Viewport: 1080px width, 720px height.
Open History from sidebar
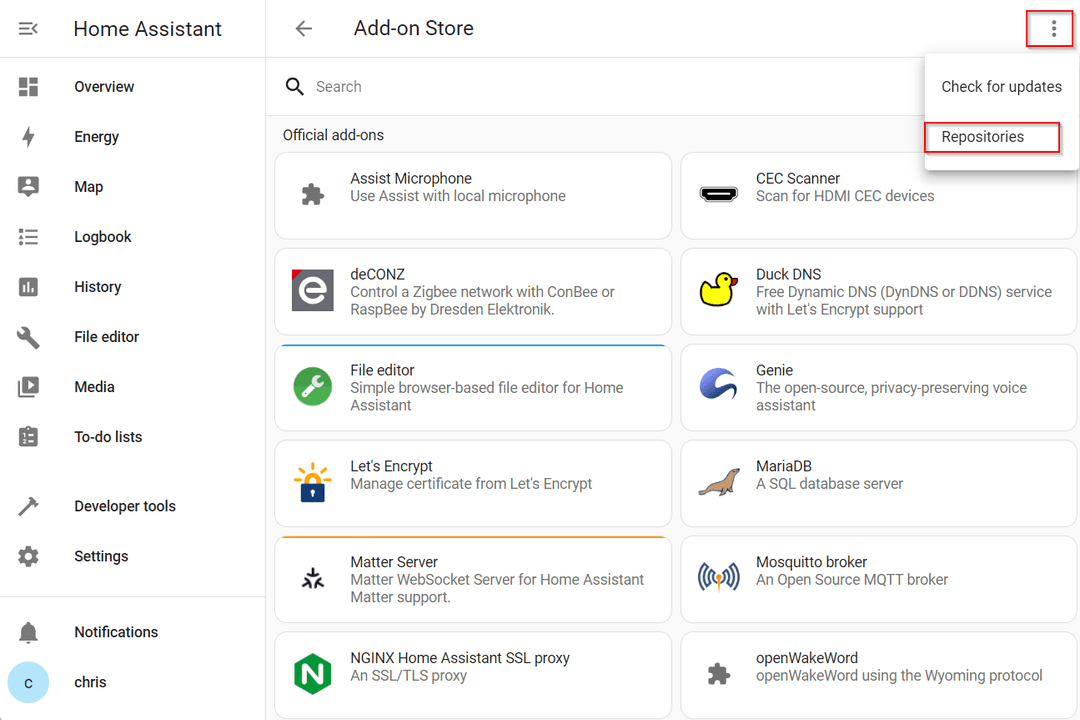(132, 287)
